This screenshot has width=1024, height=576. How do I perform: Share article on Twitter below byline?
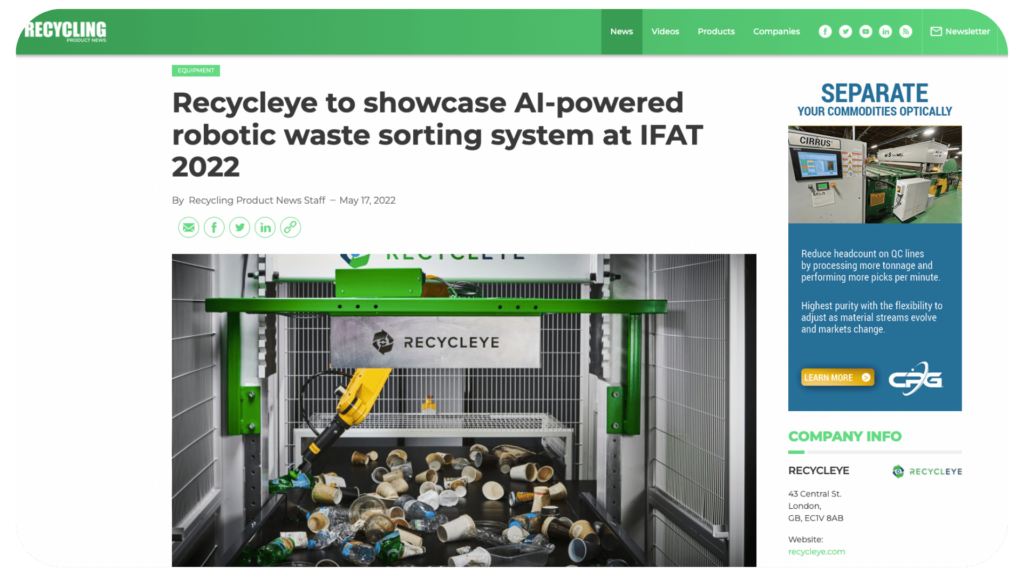click(x=240, y=227)
